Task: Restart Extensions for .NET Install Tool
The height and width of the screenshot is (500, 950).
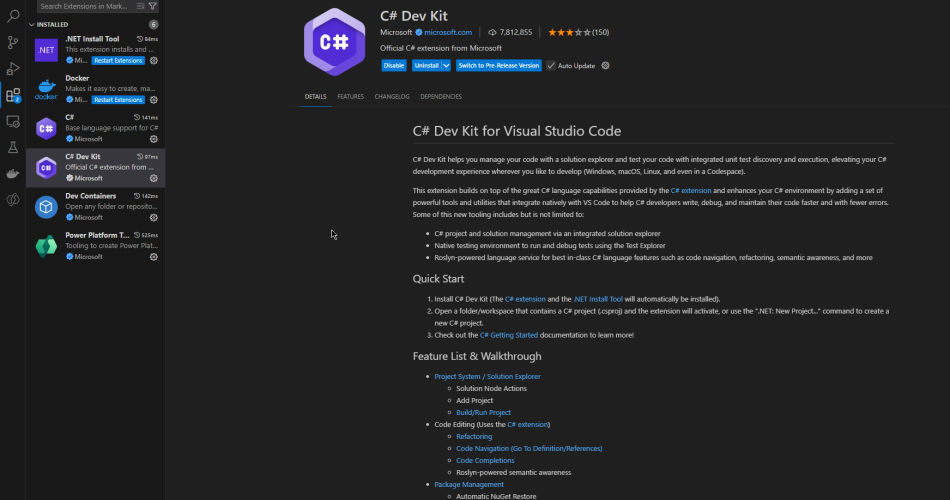Action: [118, 60]
